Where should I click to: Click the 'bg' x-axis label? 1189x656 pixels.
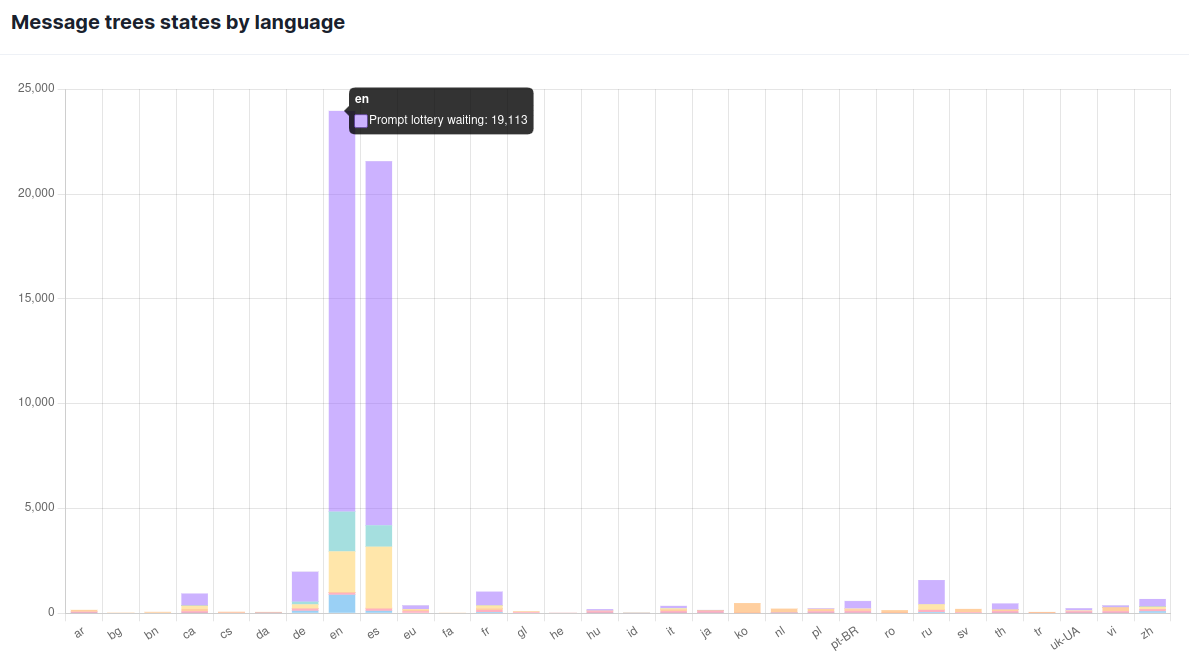coord(115,632)
